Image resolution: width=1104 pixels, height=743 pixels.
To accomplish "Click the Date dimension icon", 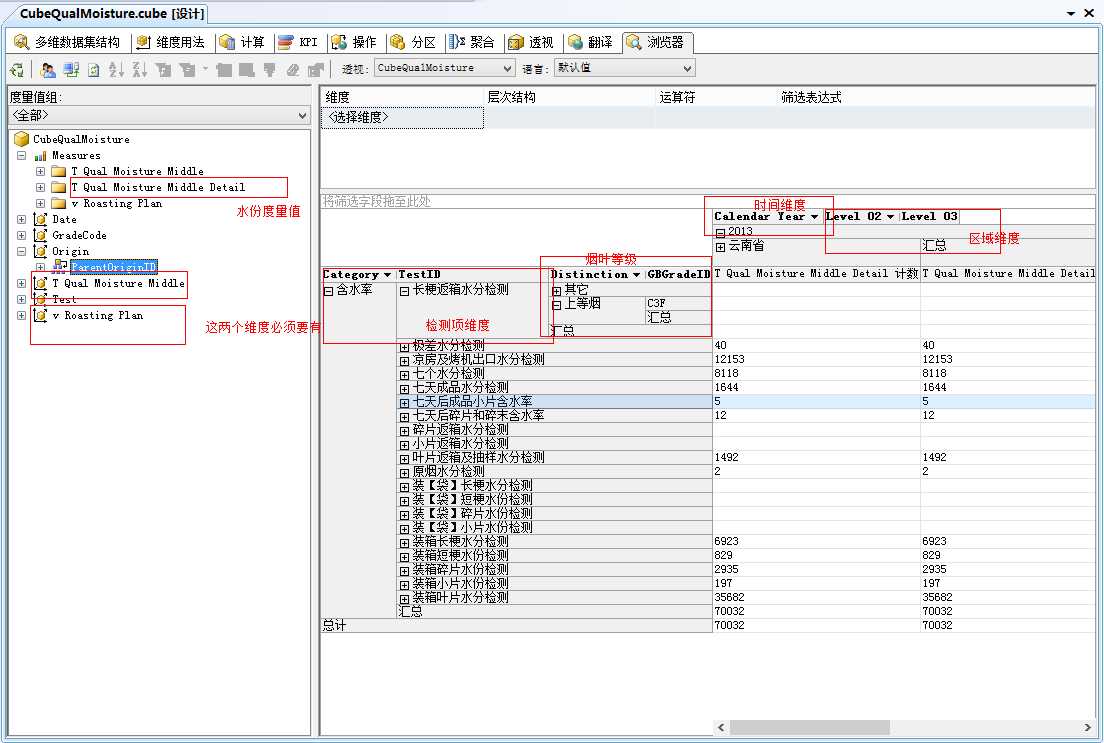I will [40, 220].
